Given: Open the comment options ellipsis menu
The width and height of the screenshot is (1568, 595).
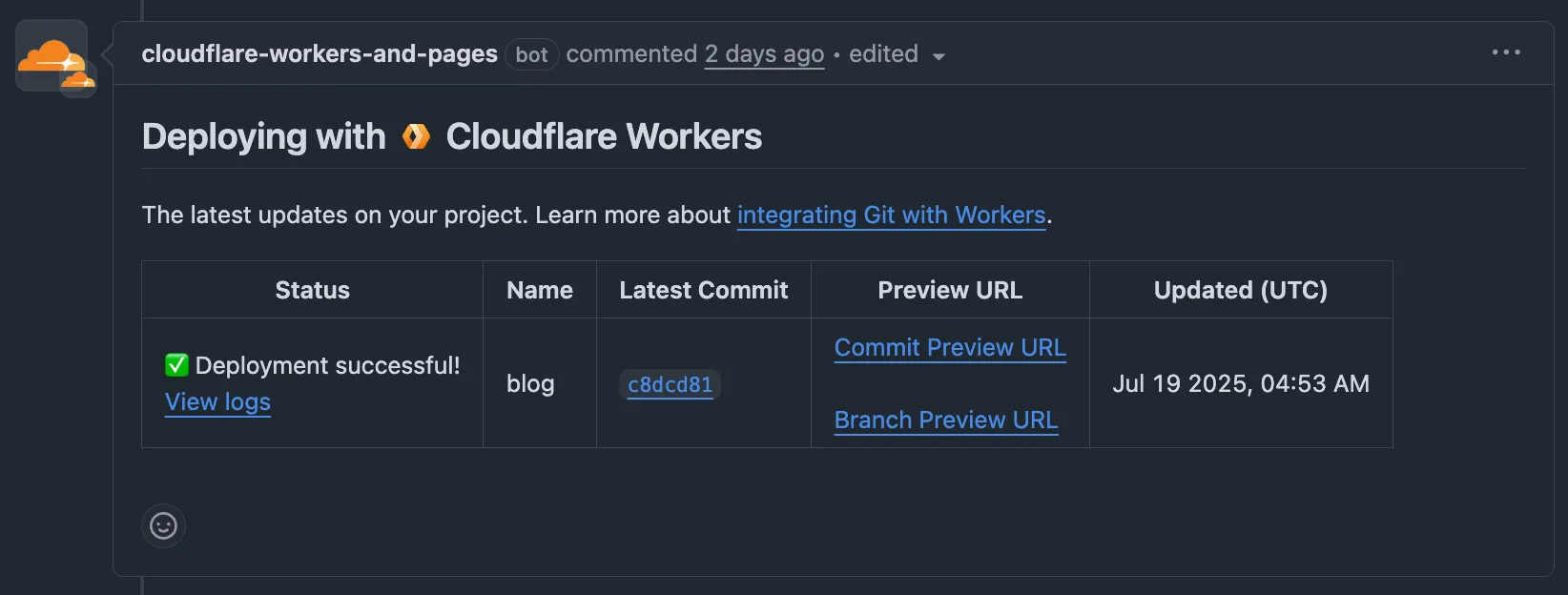Looking at the screenshot, I should [x=1506, y=52].
